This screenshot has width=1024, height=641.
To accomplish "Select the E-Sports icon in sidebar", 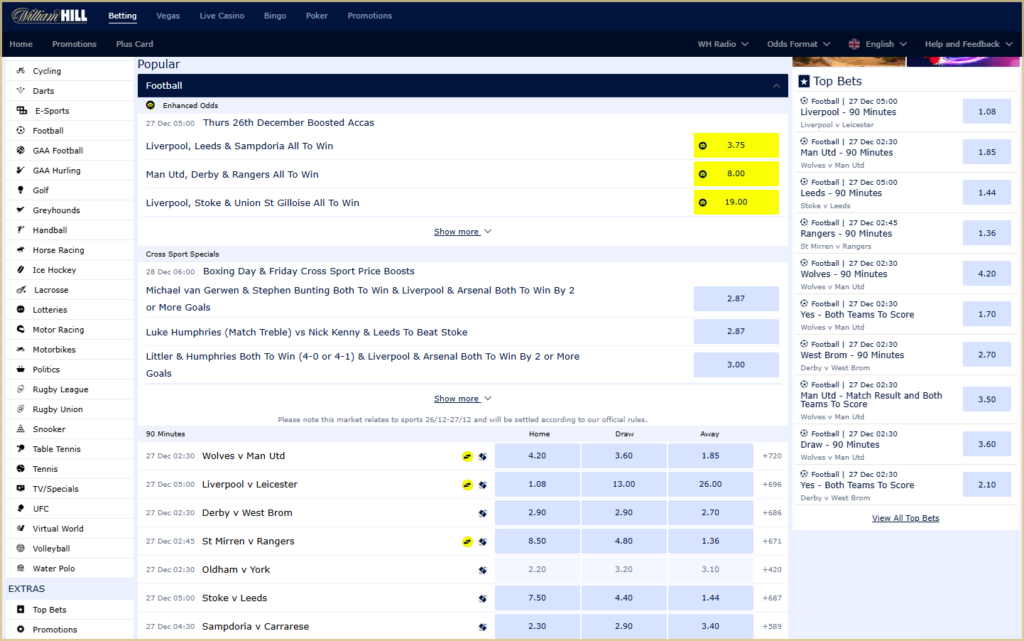I will point(22,110).
